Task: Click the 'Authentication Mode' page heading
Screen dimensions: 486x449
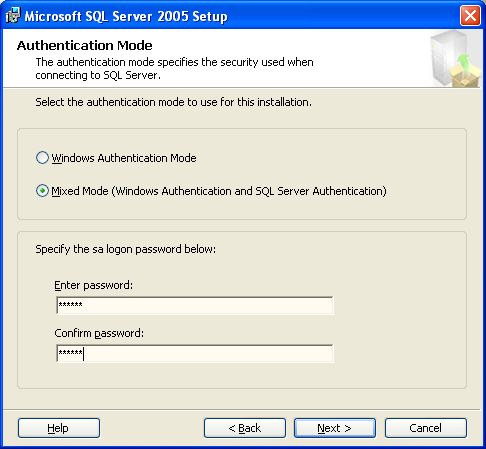Action: [x=85, y=45]
